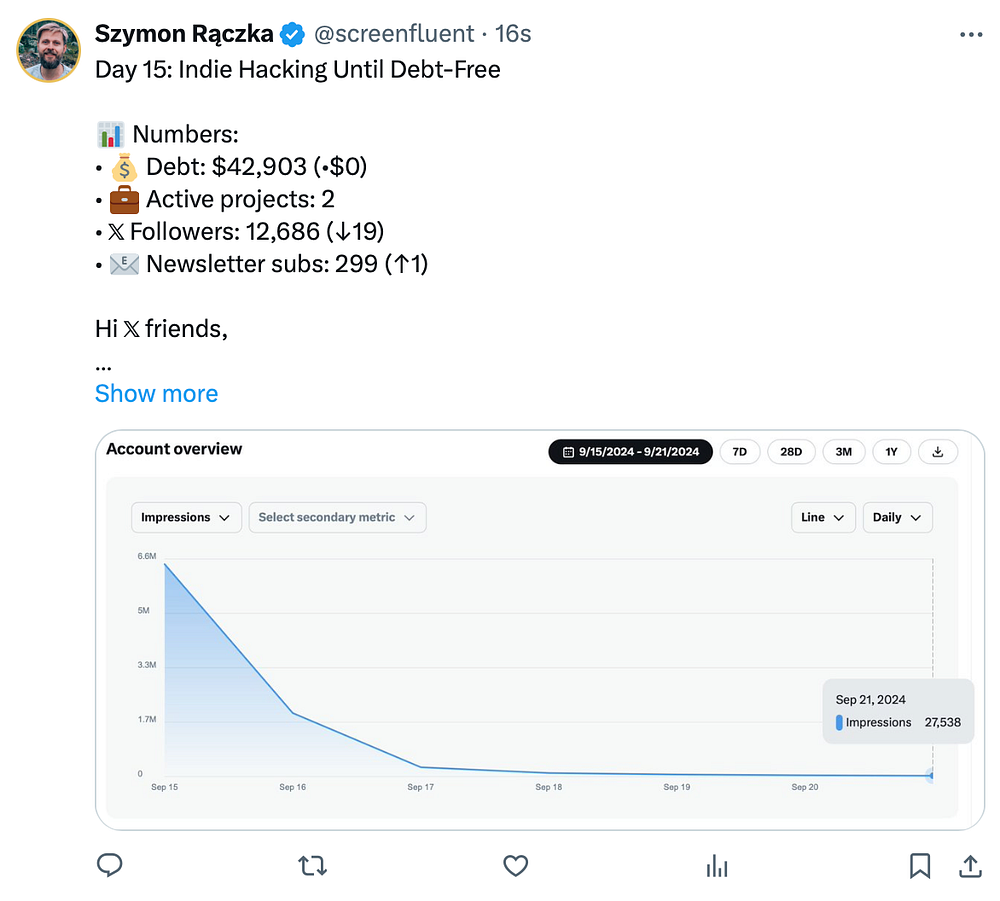1000x901 pixels.
Task: Bookmark this post
Action: click(x=920, y=865)
